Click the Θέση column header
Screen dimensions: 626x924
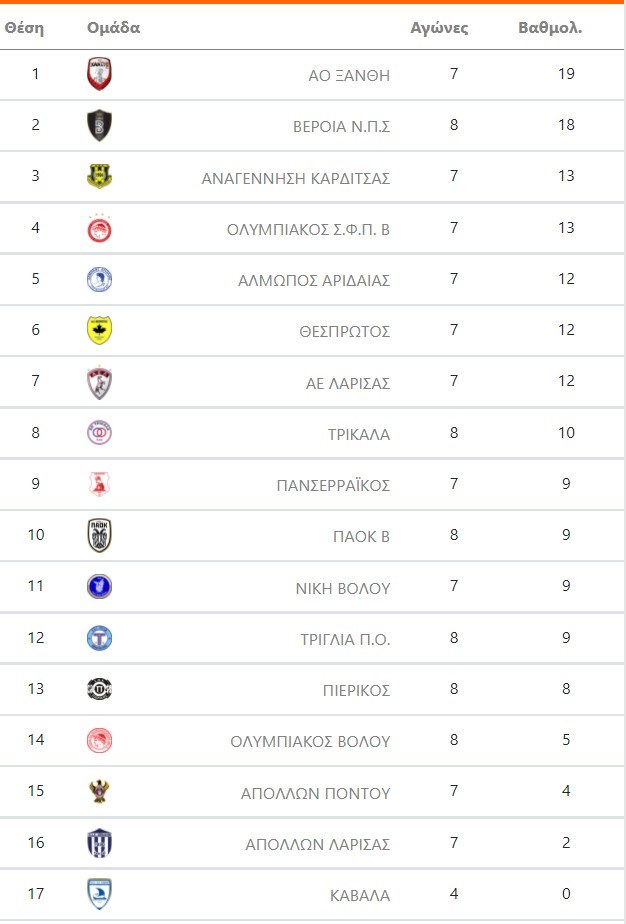pyautogui.click(x=25, y=28)
